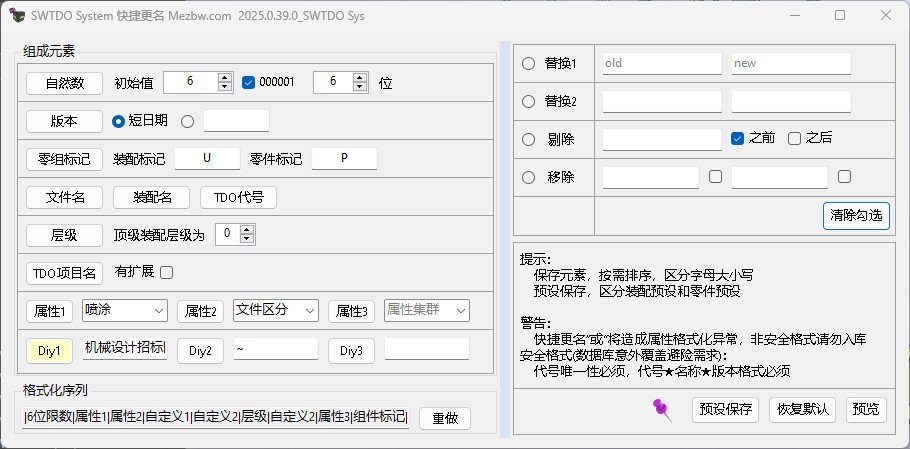Click the 顶级装配层级为 spinner control

pyautogui.click(x=235, y=235)
